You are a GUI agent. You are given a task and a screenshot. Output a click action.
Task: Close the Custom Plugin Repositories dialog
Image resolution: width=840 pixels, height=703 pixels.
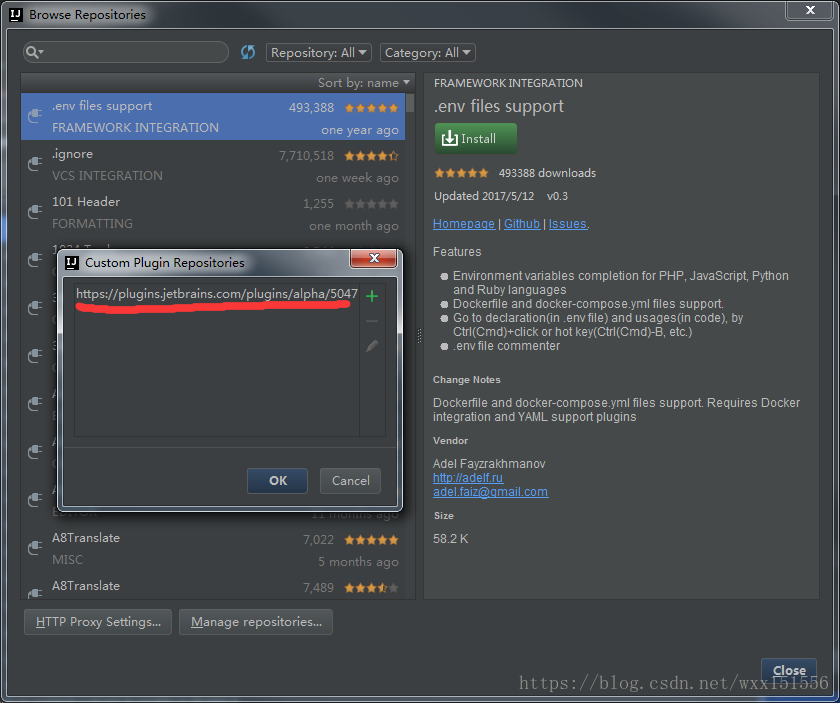(374, 258)
